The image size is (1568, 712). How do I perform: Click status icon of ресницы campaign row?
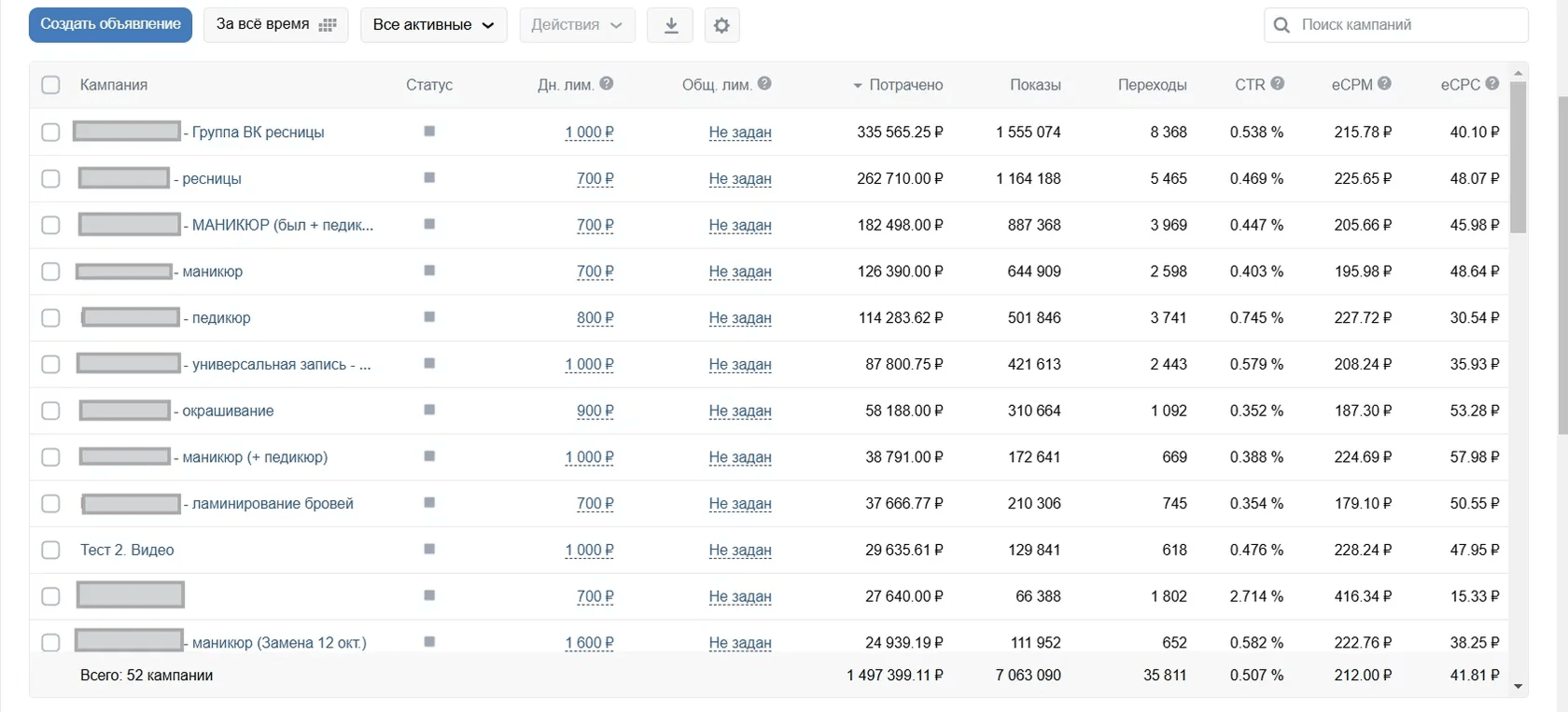pyautogui.click(x=429, y=177)
